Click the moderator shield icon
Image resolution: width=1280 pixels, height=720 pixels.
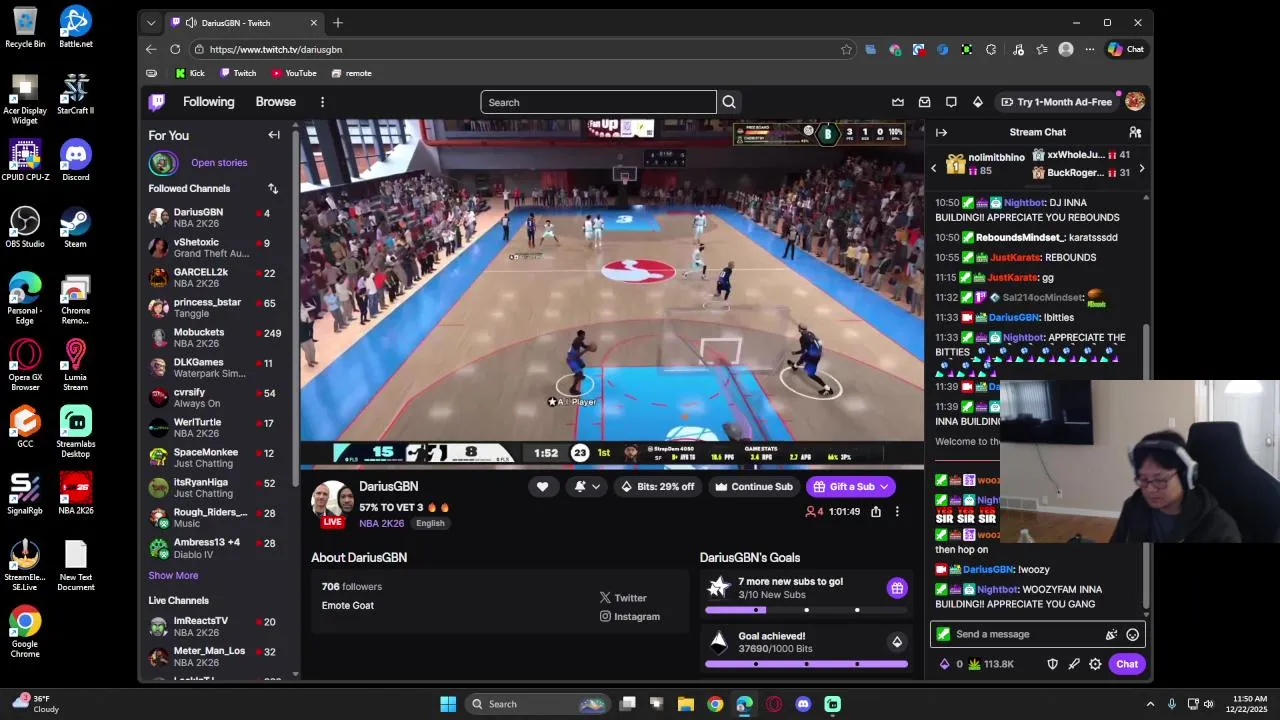pos(1052,664)
